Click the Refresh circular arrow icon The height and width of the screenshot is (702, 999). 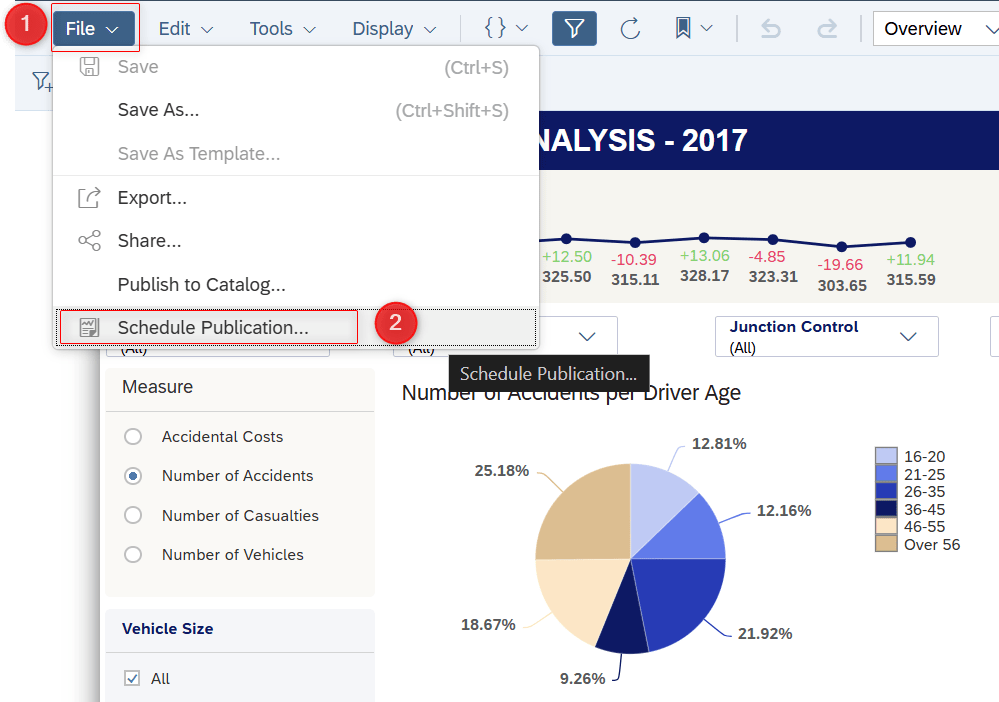coord(630,29)
